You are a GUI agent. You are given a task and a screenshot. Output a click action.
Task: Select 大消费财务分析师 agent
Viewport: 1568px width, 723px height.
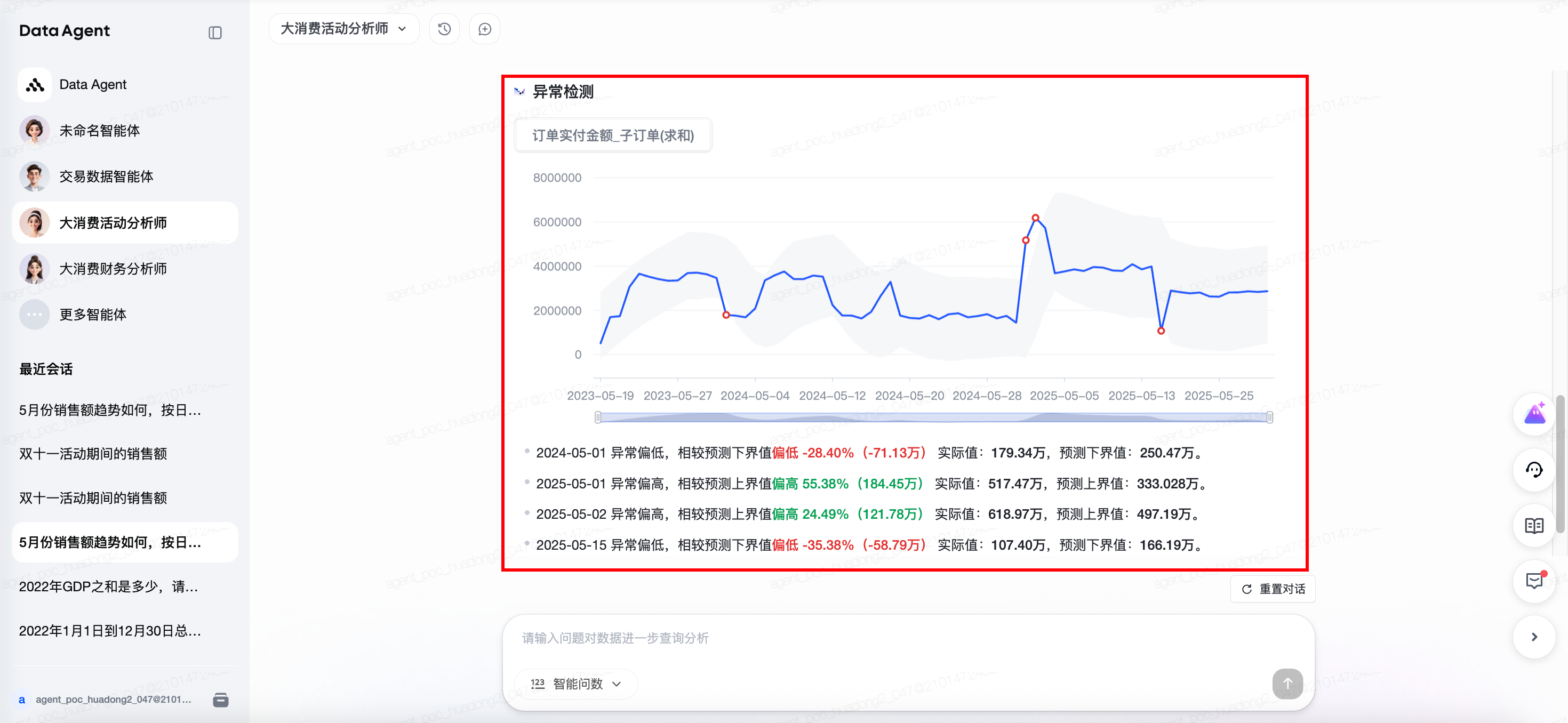113,268
